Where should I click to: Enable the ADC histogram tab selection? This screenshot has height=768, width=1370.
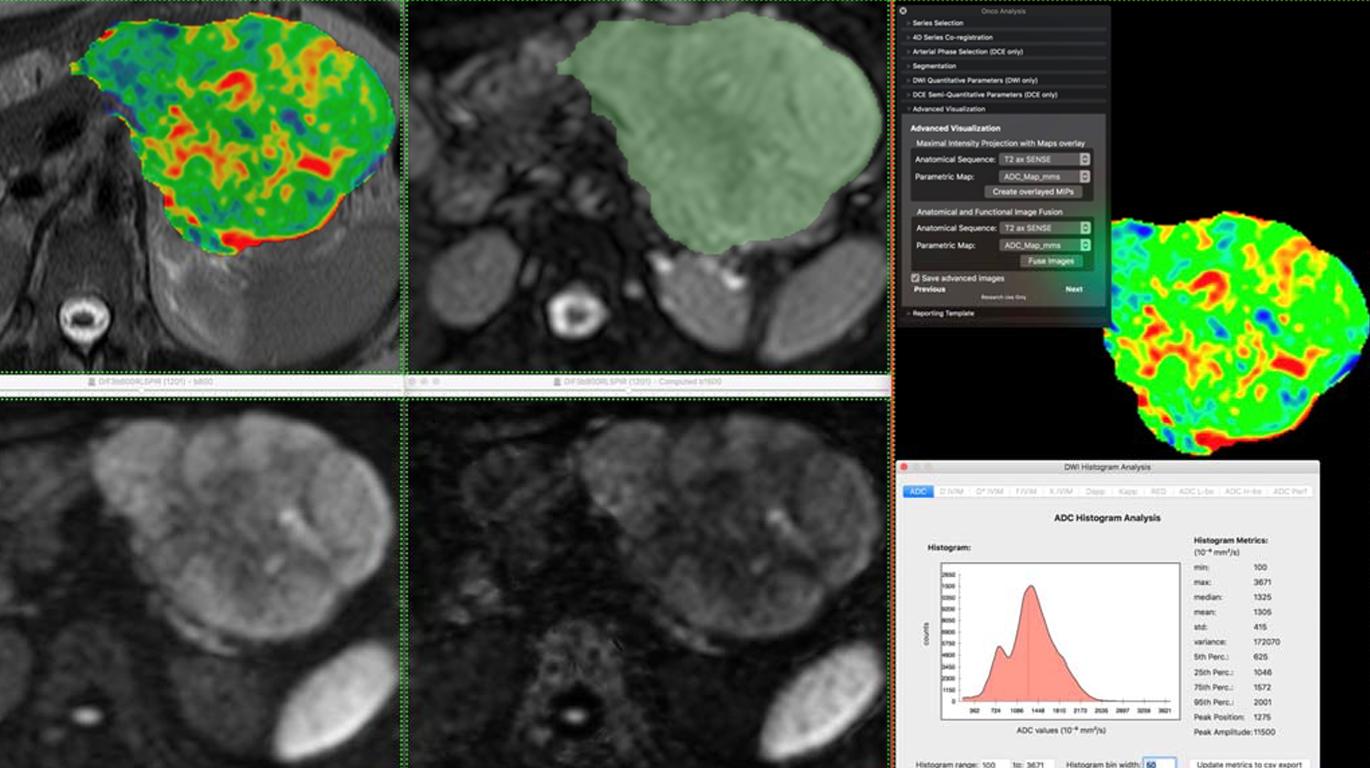[x=918, y=492]
